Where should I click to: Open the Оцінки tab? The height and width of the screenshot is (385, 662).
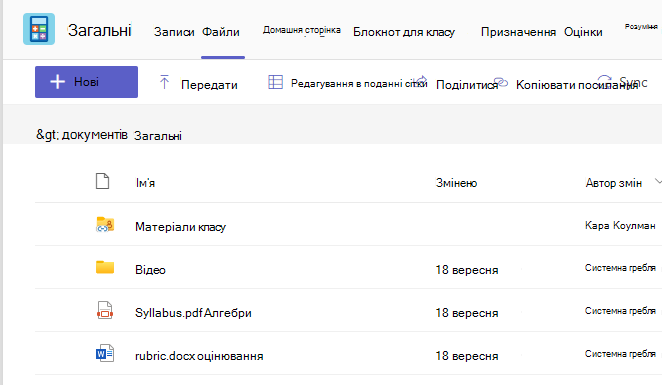click(x=583, y=32)
